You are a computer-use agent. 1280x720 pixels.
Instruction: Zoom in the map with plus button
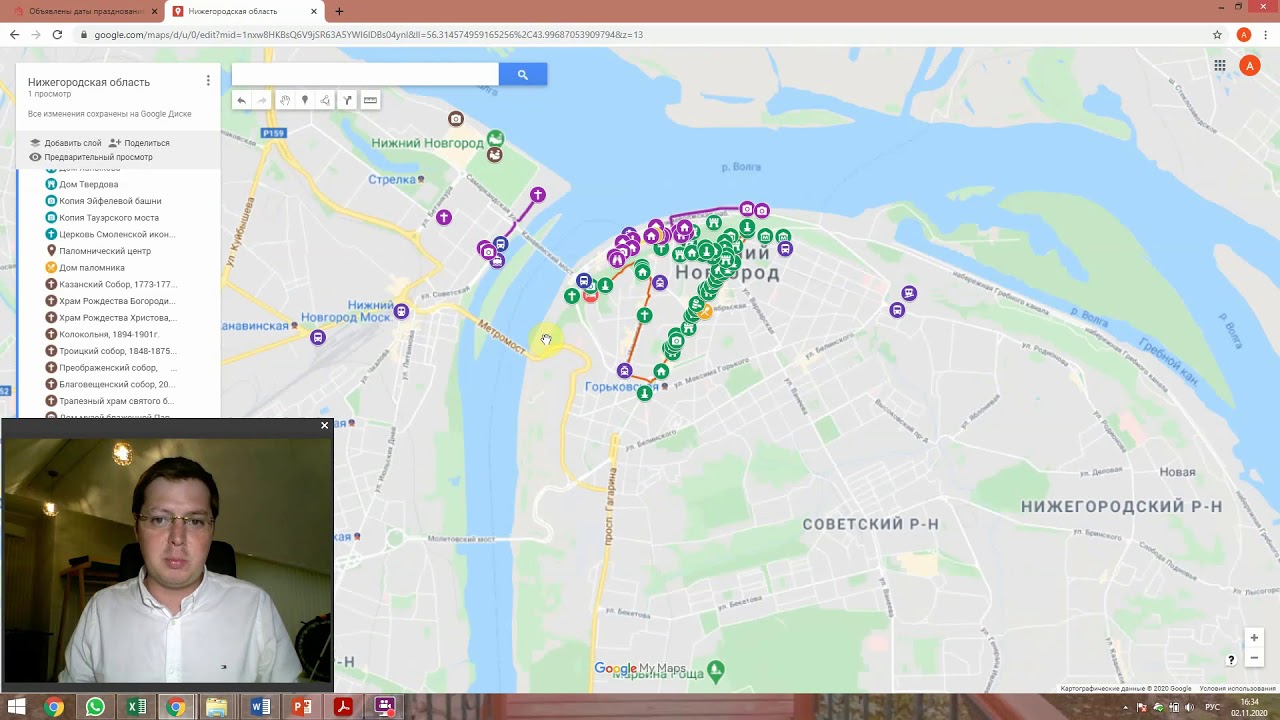tap(1254, 638)
